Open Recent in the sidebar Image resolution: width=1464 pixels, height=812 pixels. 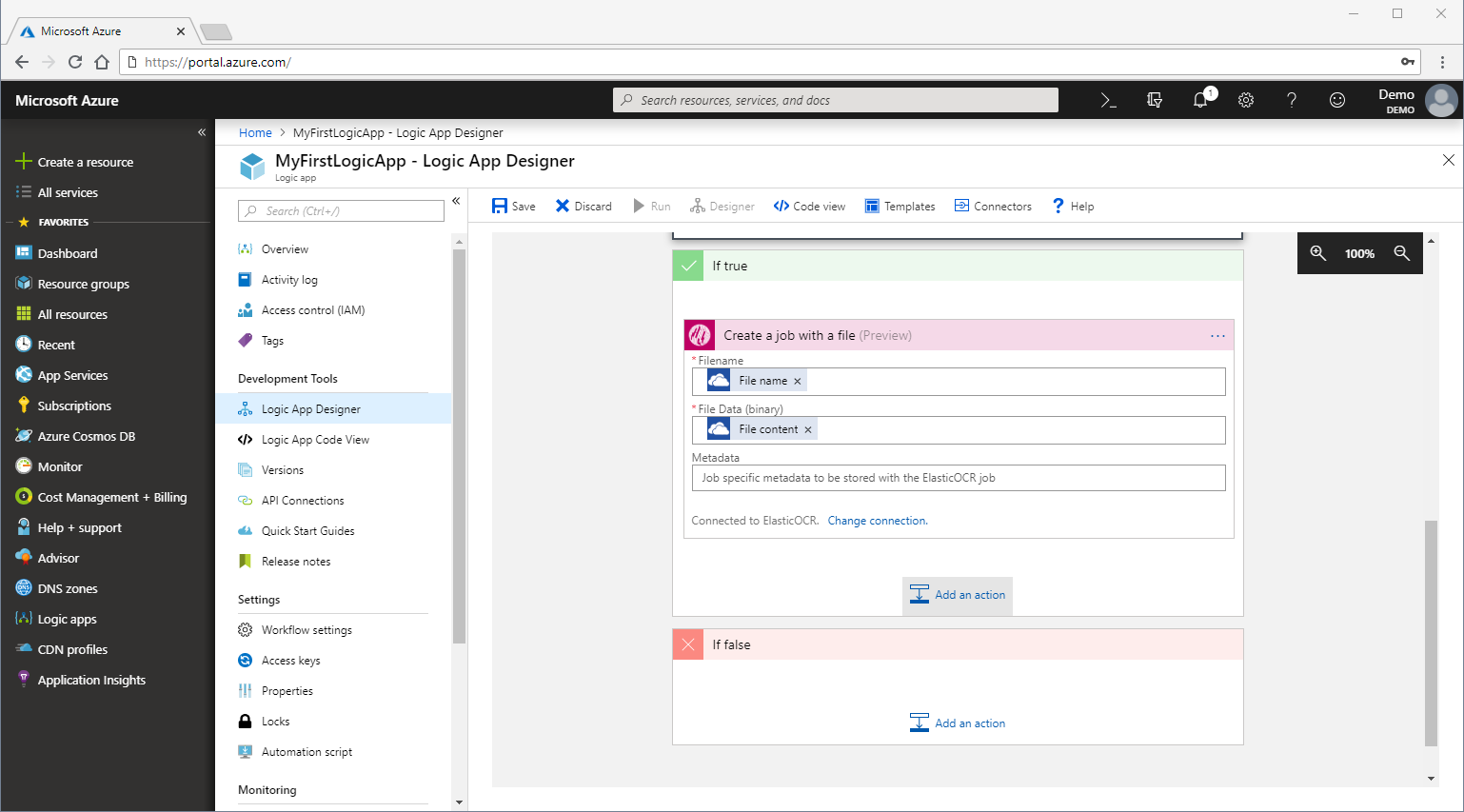pyautogui.click(x=46, y=345)
